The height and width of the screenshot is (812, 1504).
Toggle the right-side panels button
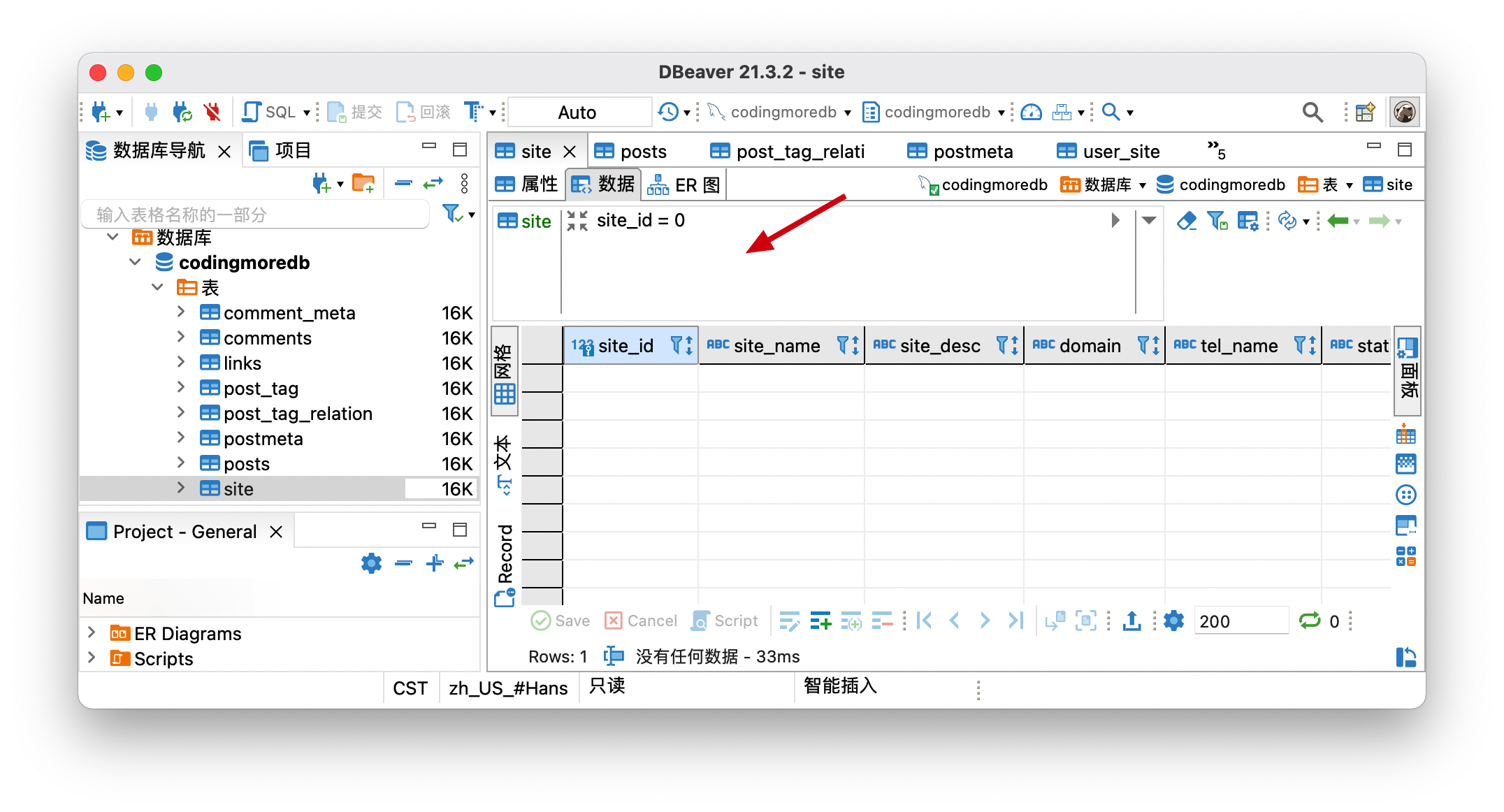1406,370
